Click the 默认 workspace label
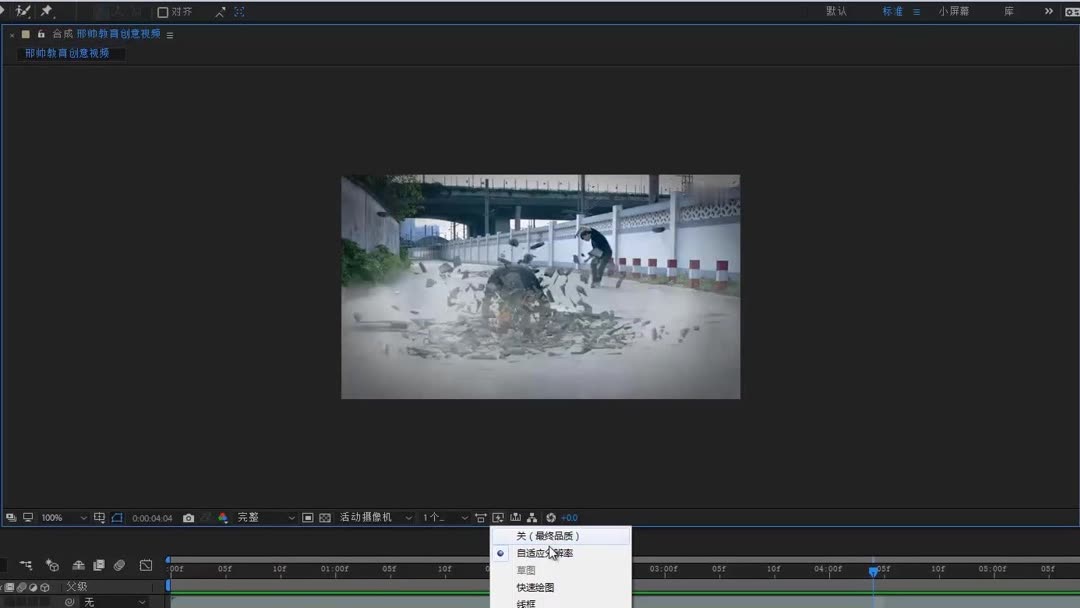This screenshot has width=1080, height=608. 836,12
